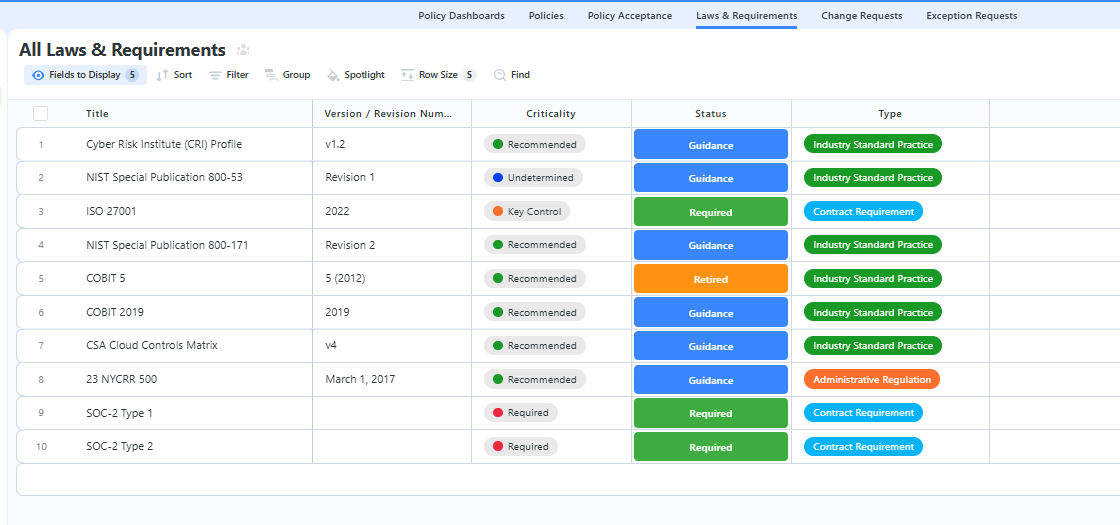Click Industry Standard Practice tag for COBIT 5
The height and width of the screenshot is (525, 1120).
tap(873, 279)
